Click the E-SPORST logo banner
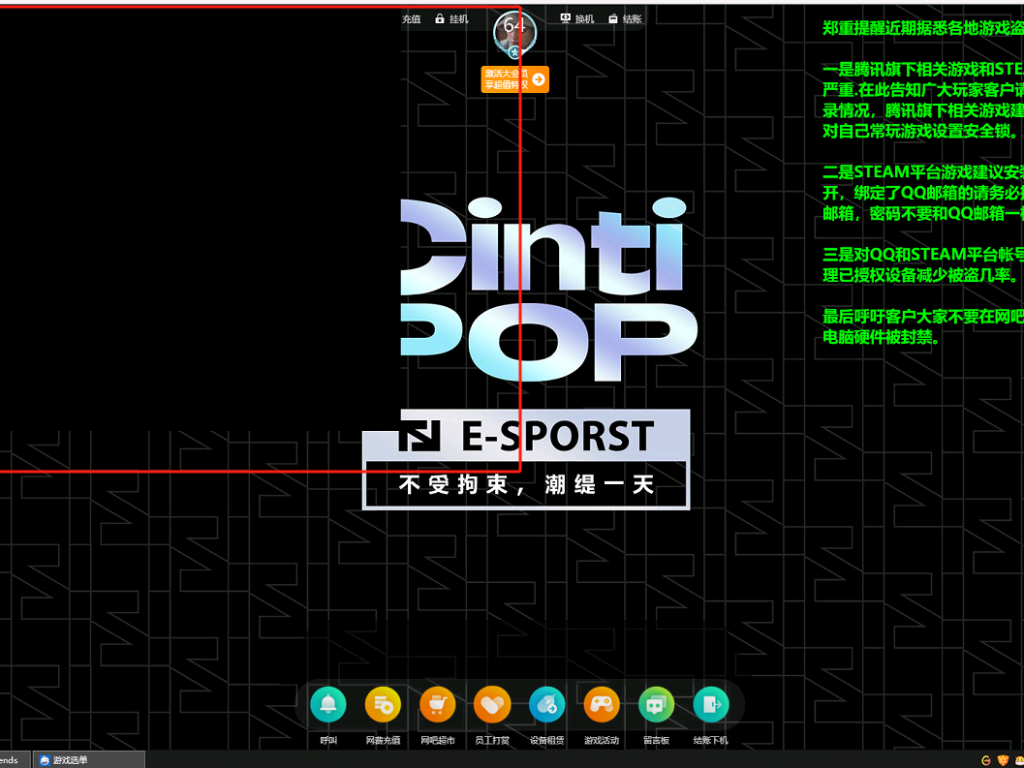The image size is (1024, 768). click(526, 436)
